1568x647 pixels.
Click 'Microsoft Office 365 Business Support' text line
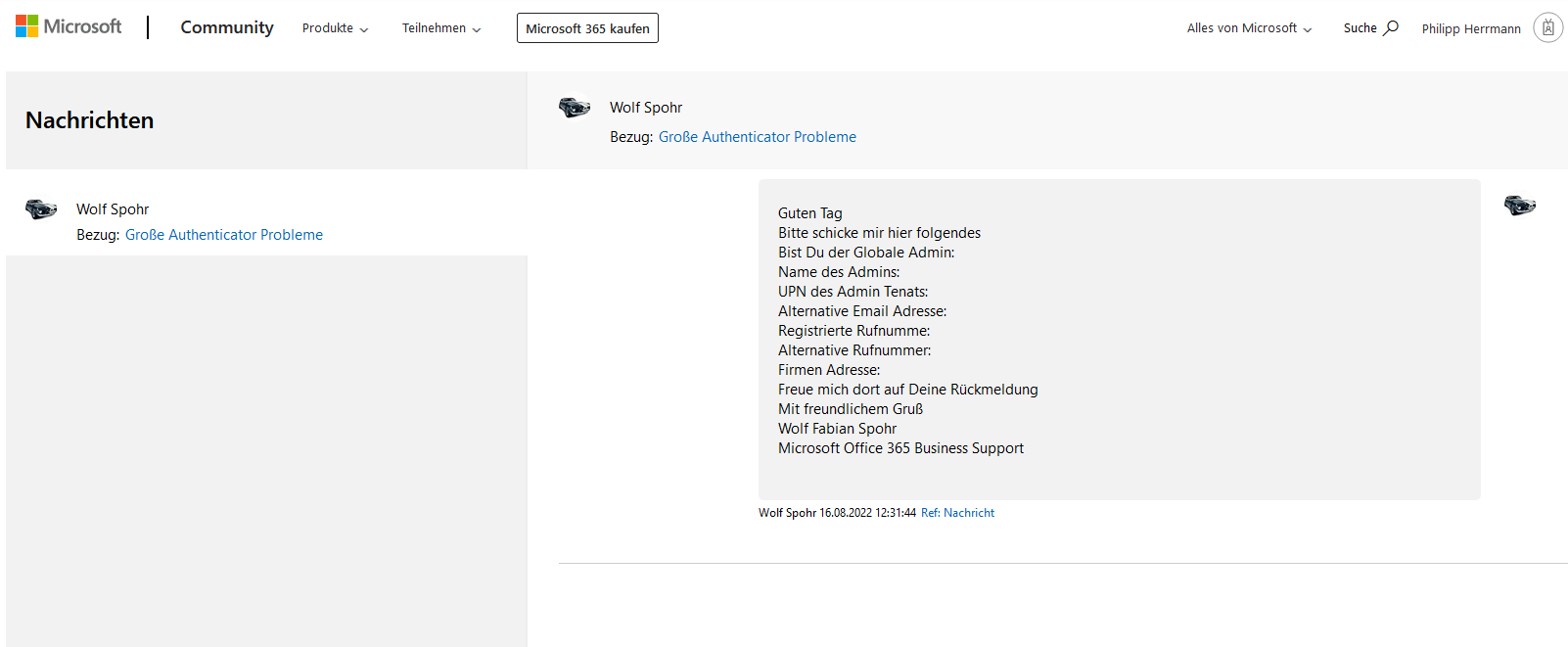tap(900, 448)
